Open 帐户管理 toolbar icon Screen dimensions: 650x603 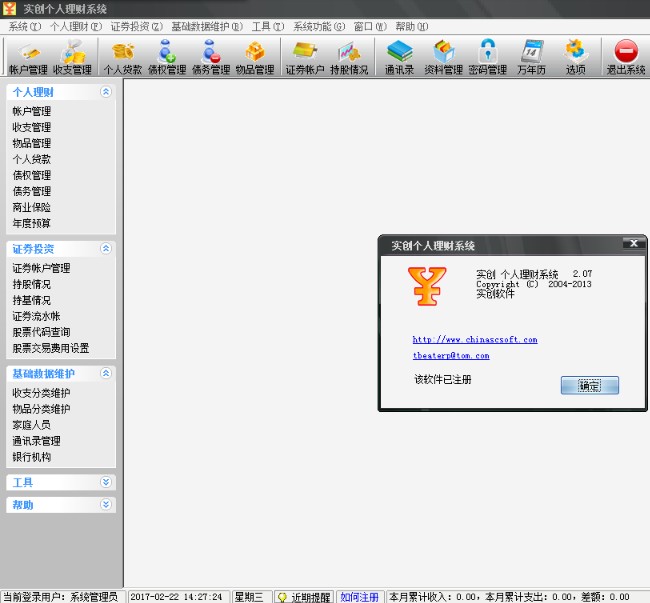coord(28,57)
